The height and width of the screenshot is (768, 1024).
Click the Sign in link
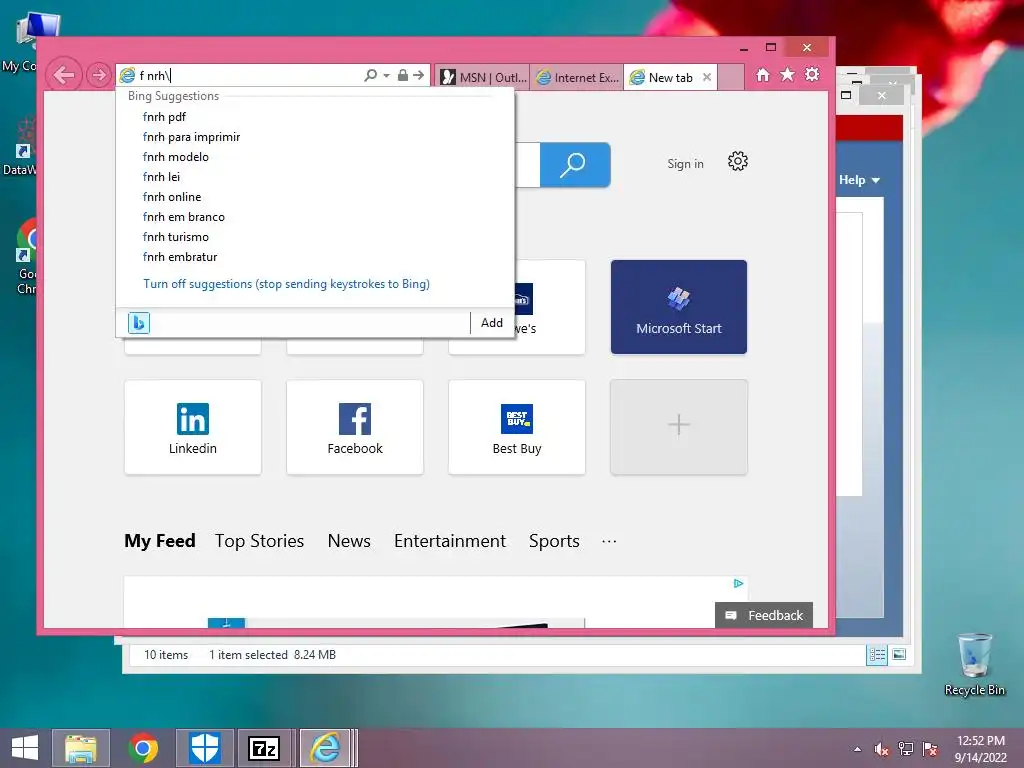685,164
